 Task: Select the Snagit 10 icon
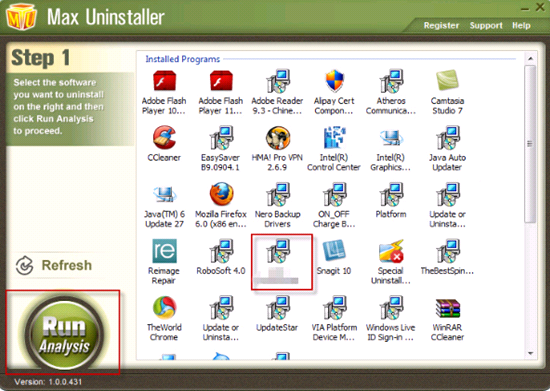click(334, 251)
